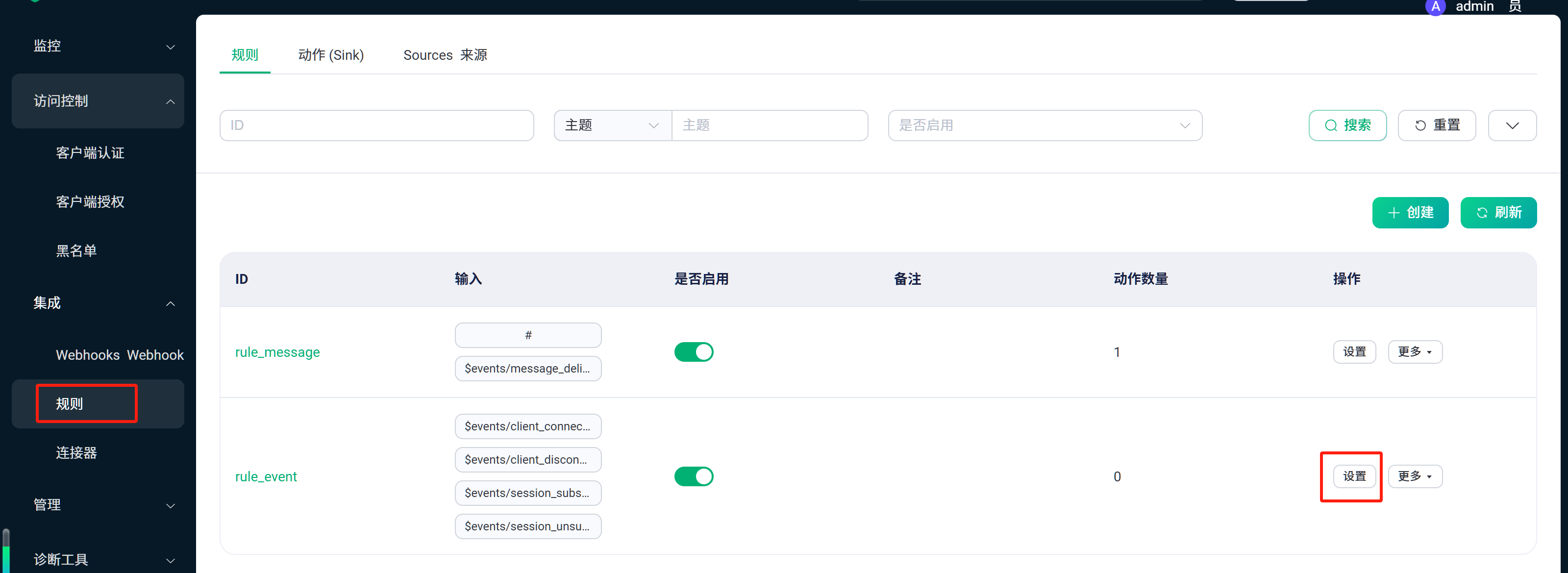Click the $events/client_connec... tag
Viewport: 1568px width, 573px height.
click(x=528, y=426)
